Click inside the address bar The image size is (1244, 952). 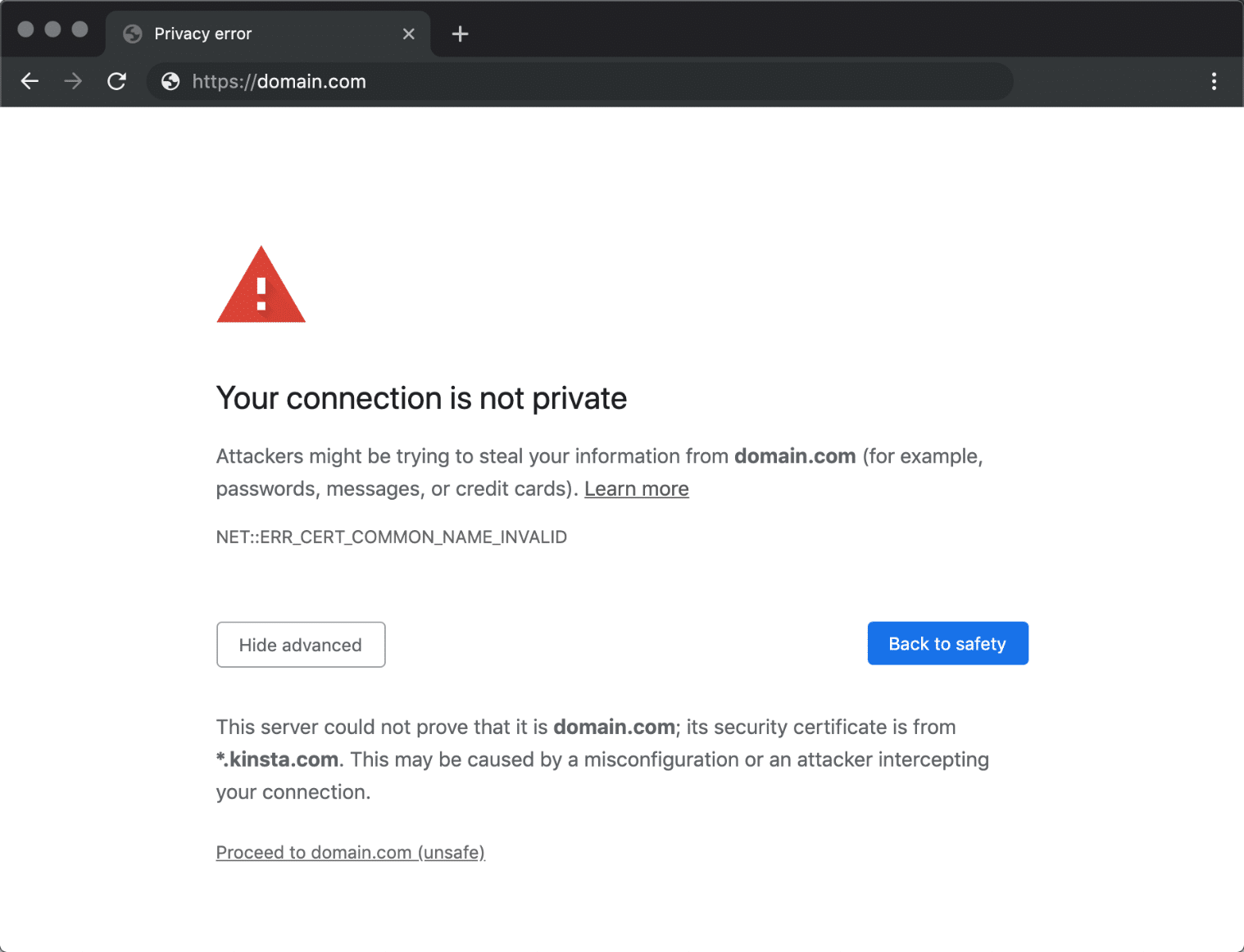(x=574, y=81)
